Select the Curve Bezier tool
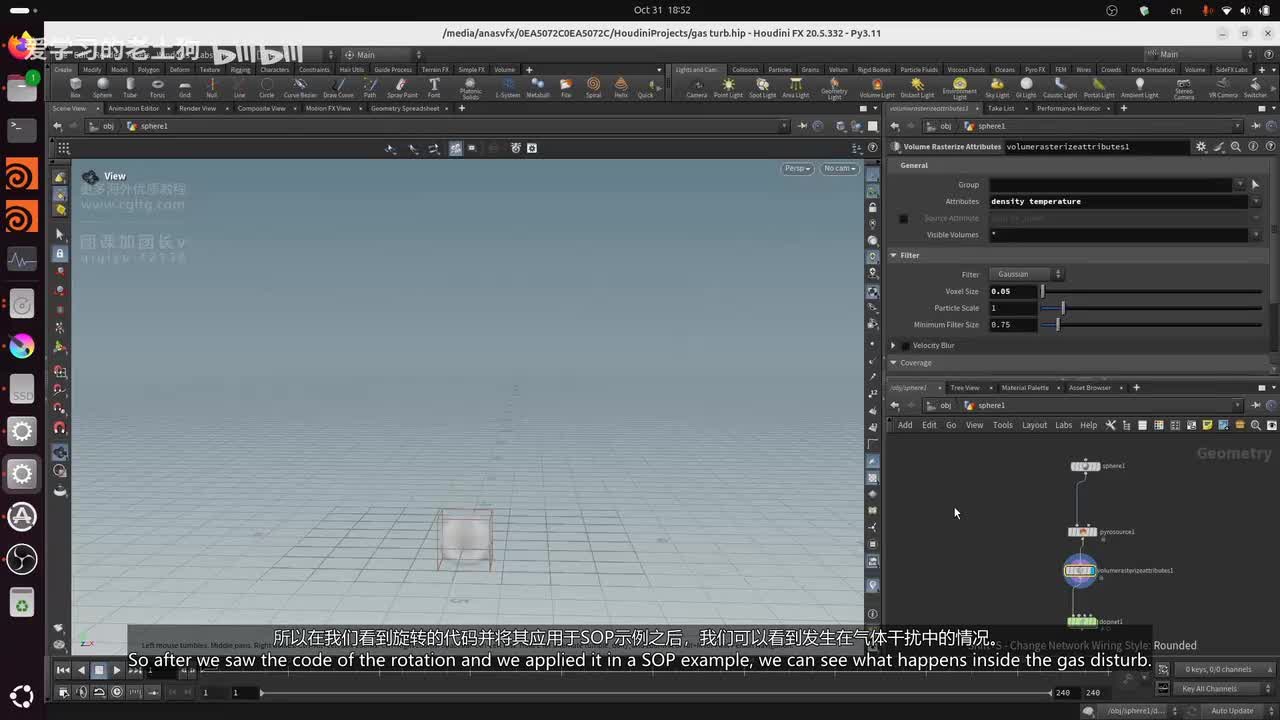The width and height of the screenshot is (1280, 720). tap(300, 88)
